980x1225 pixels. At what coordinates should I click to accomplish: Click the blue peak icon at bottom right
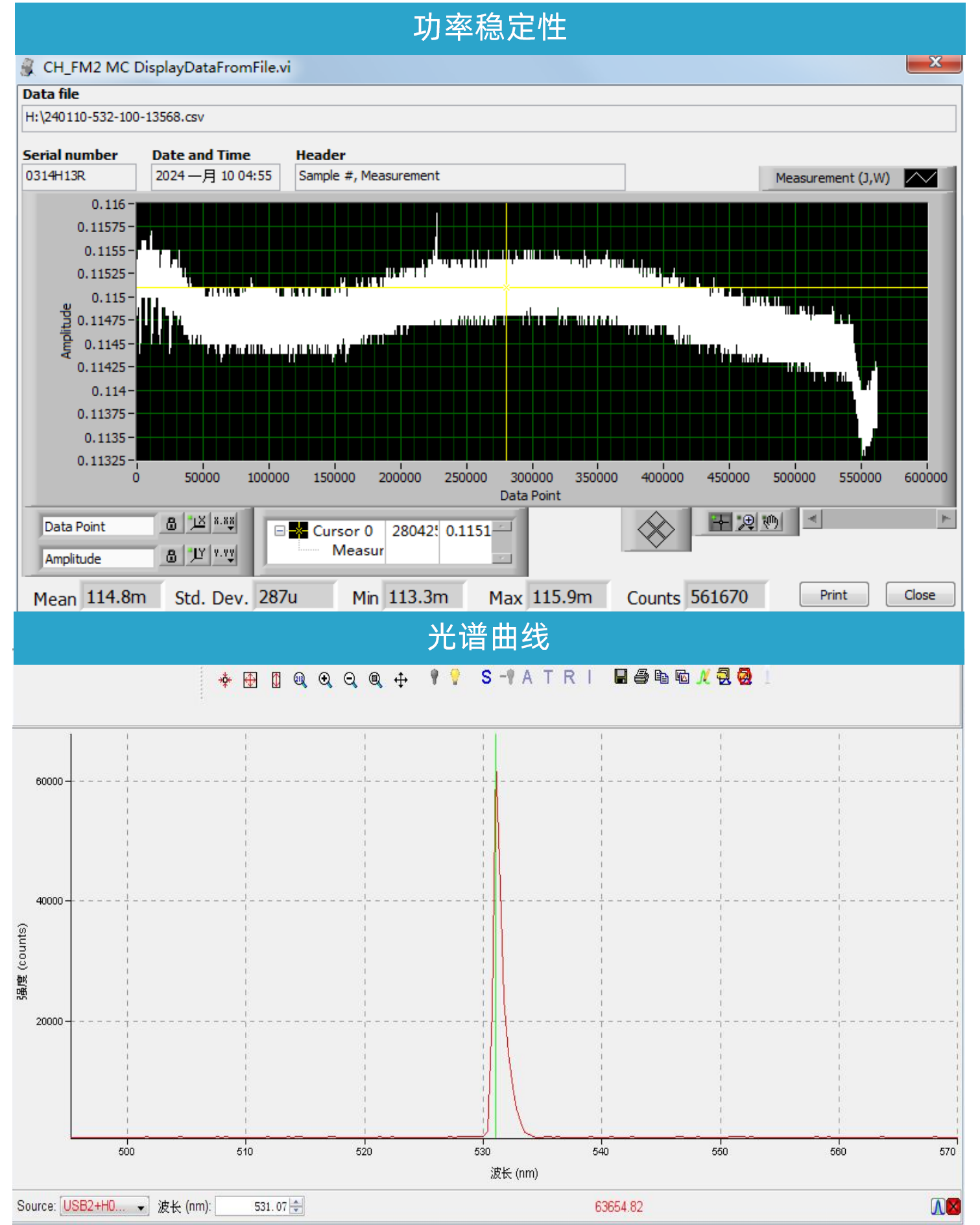click(x=938, y=1206)
